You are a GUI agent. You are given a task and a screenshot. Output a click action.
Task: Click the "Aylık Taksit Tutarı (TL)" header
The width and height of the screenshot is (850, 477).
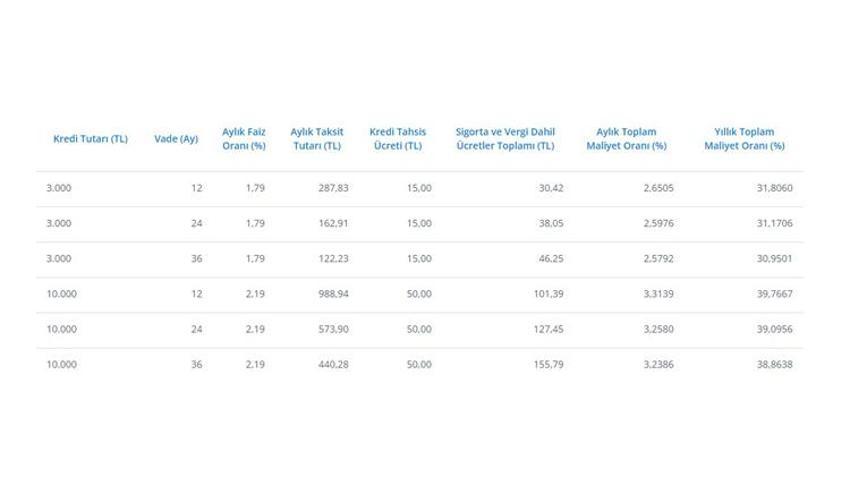[317, 139]
